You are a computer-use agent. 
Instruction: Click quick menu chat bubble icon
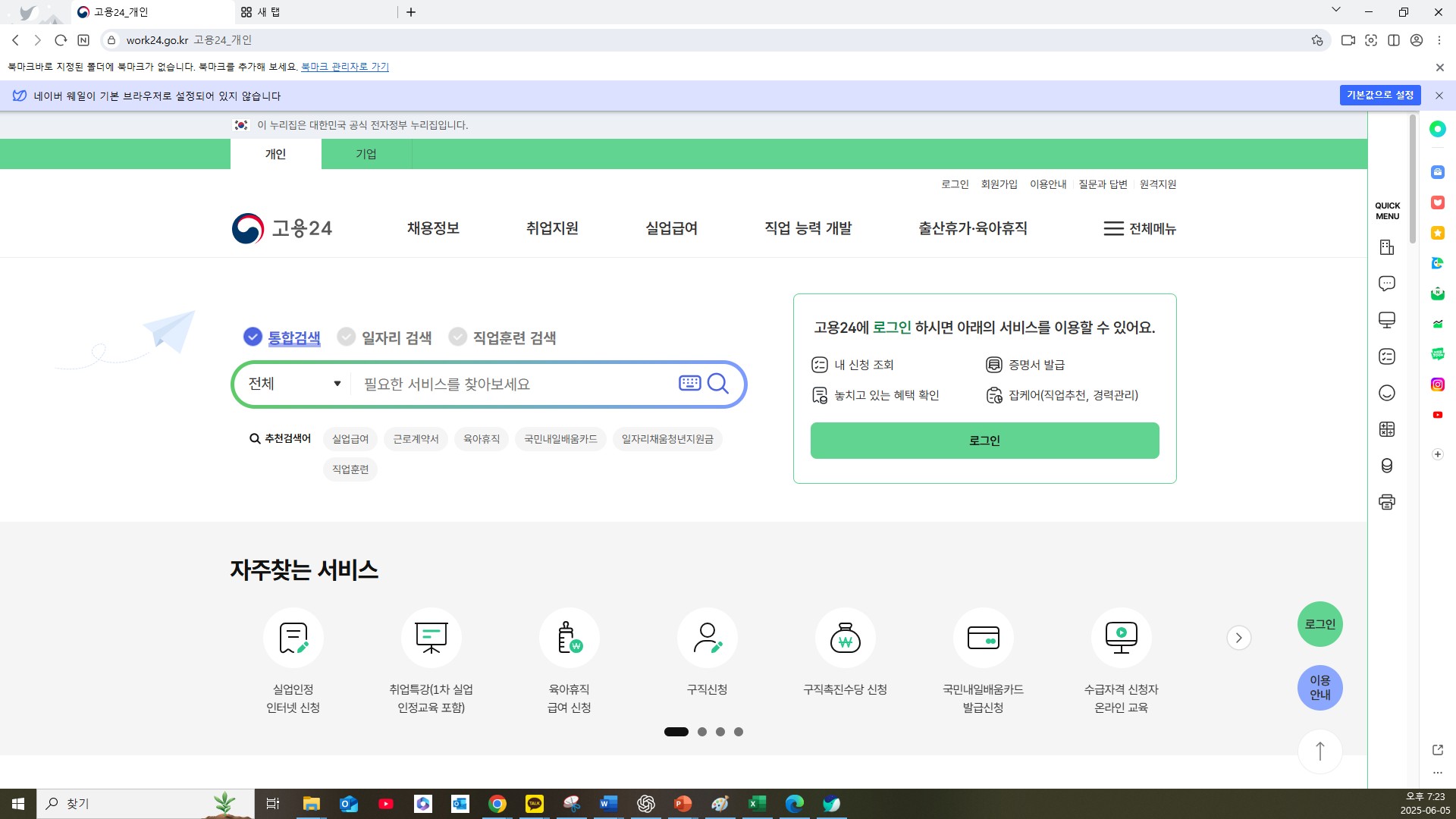[1387, 284]
